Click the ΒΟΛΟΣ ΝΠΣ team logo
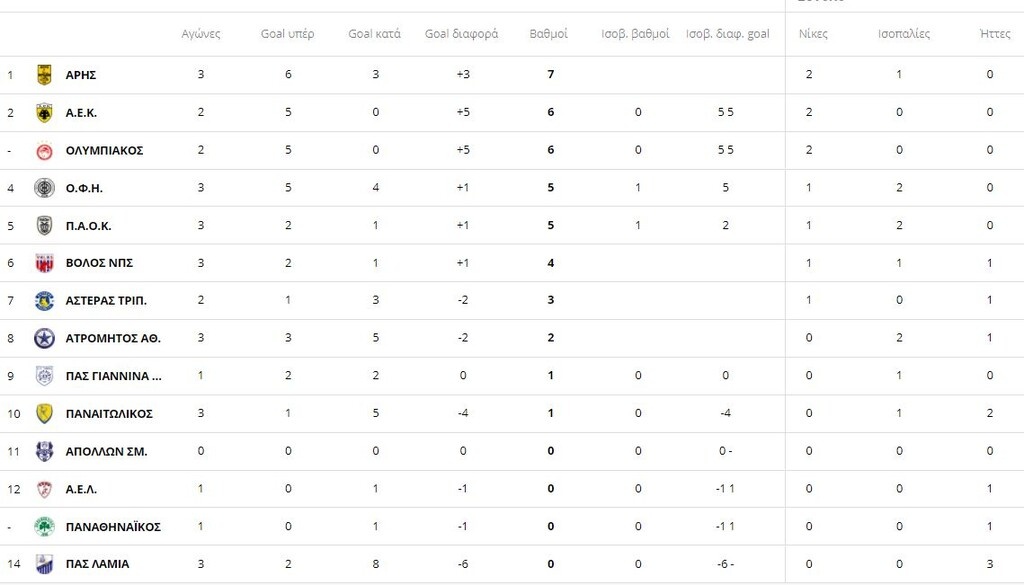The image size is (1024, 585). [44, 263]
